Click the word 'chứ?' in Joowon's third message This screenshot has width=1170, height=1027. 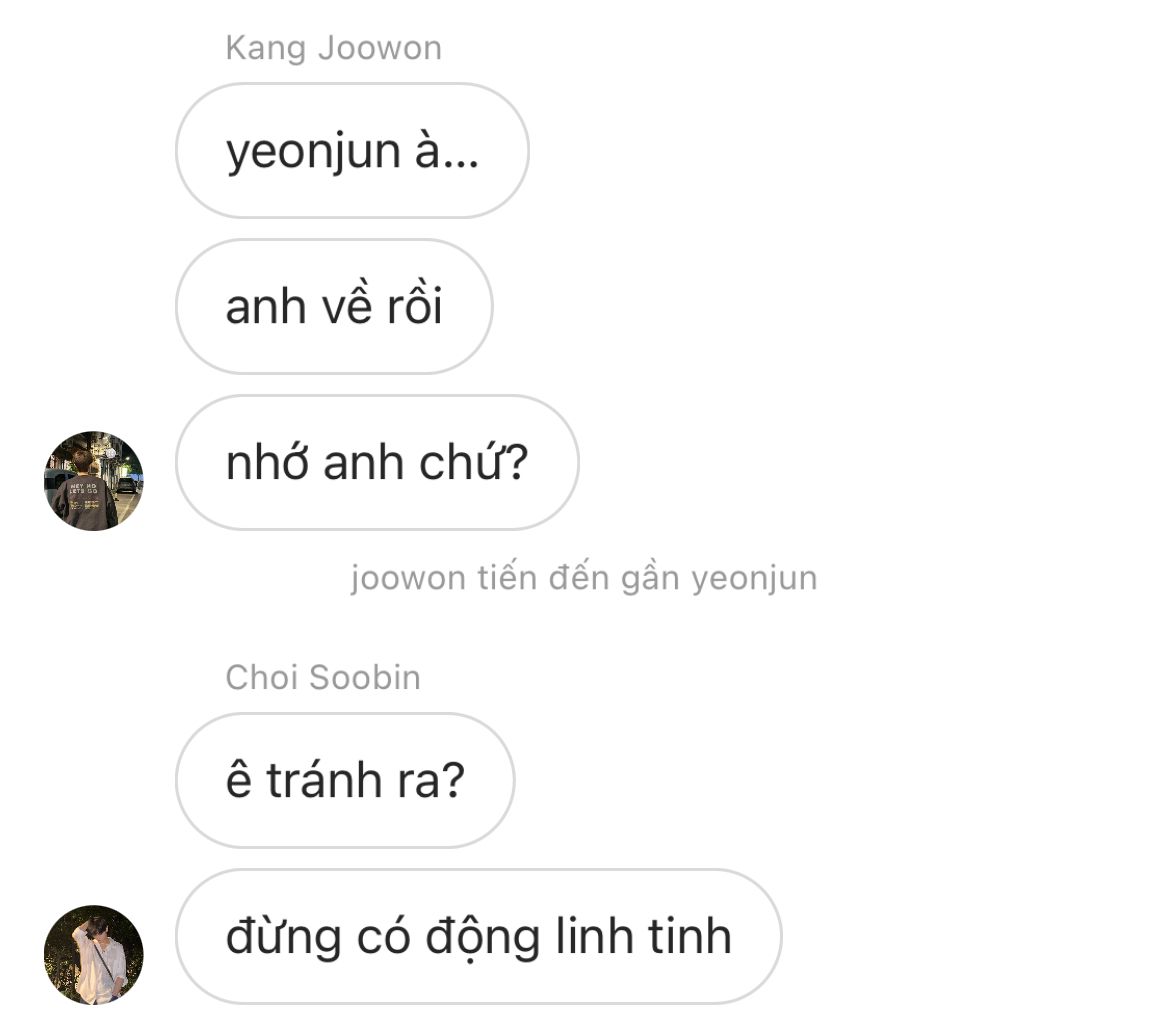point(474,462)
